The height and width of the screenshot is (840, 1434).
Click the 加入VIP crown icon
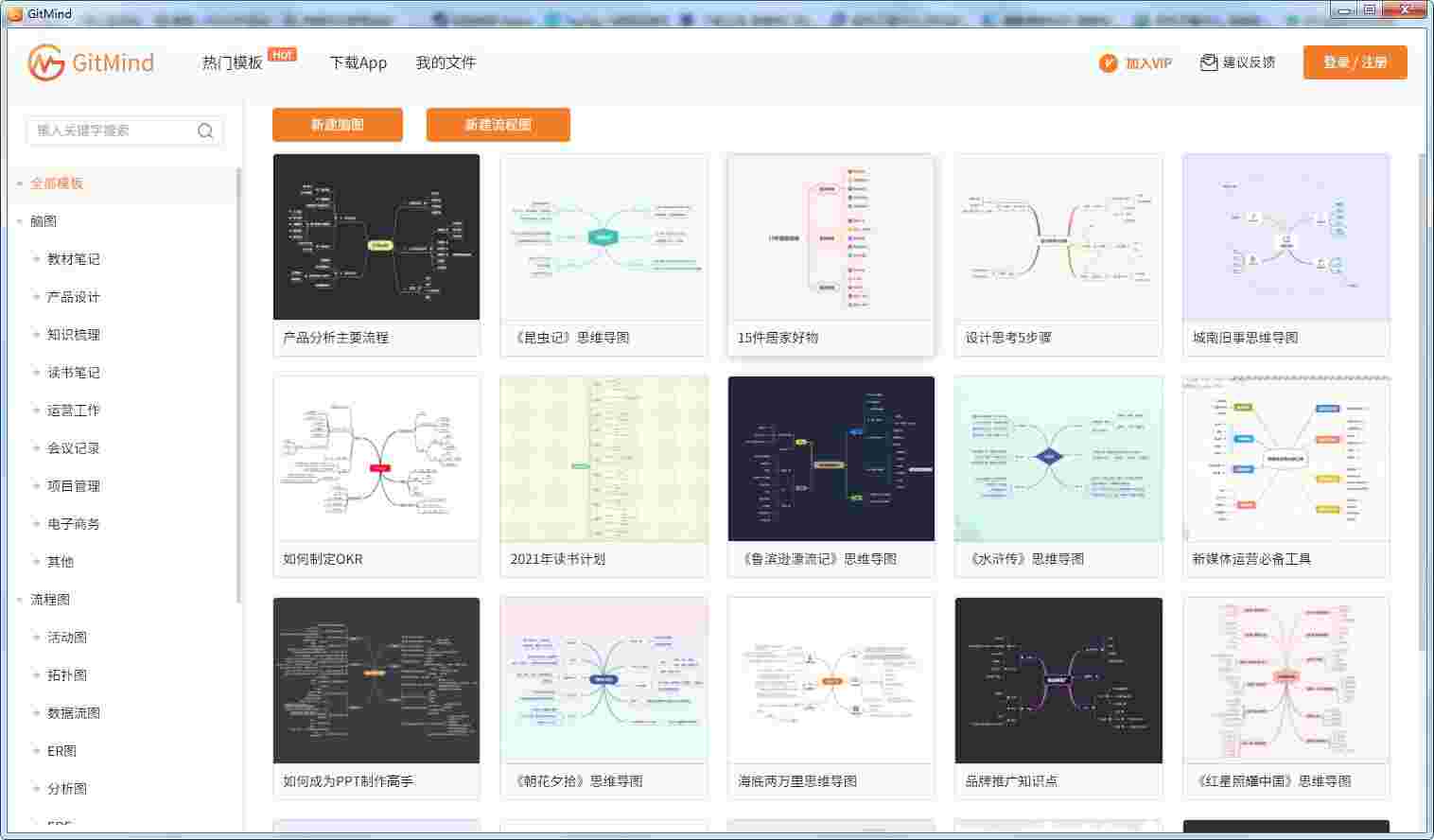[x=1107, y=62]
